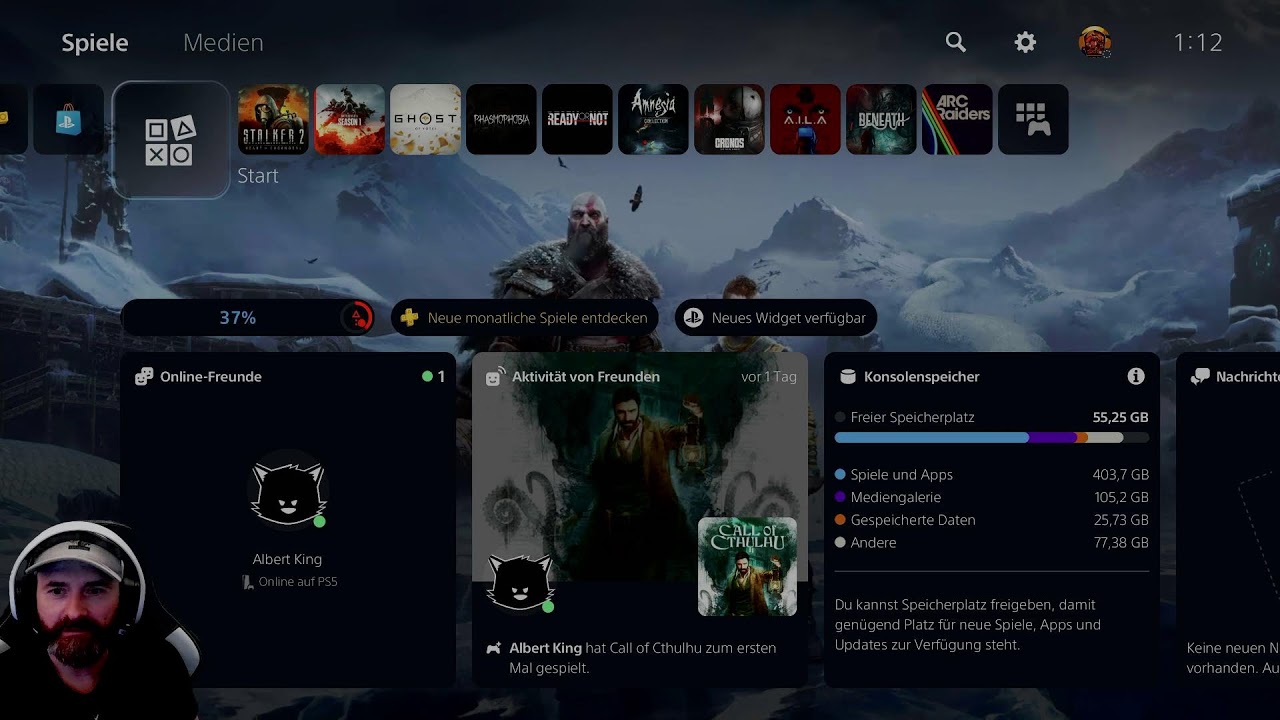Screen dimensions: 1280x720
Task: Click the 1:12 clock display
Action: [1198, 42]
